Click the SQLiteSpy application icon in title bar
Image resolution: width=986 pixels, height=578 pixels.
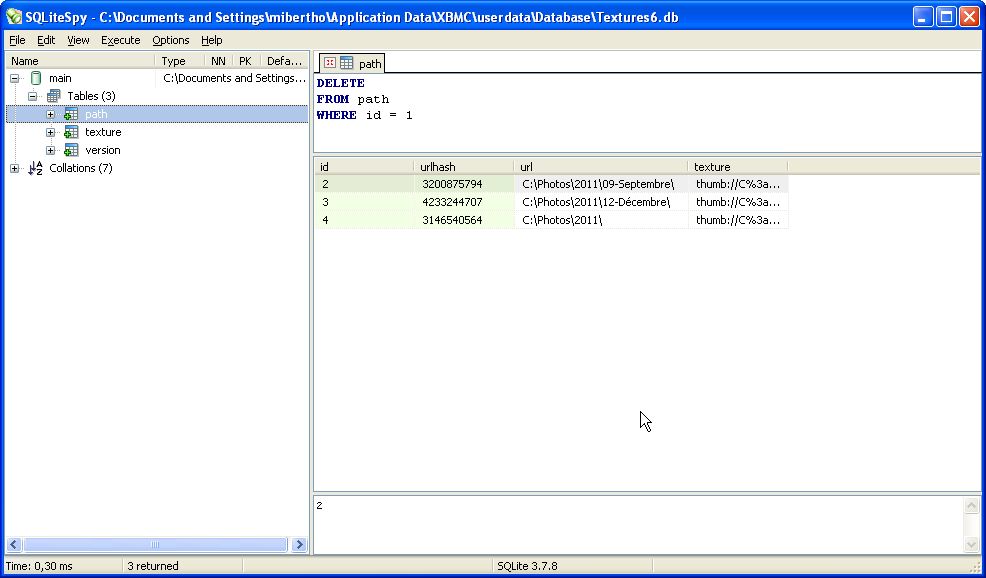14,17
